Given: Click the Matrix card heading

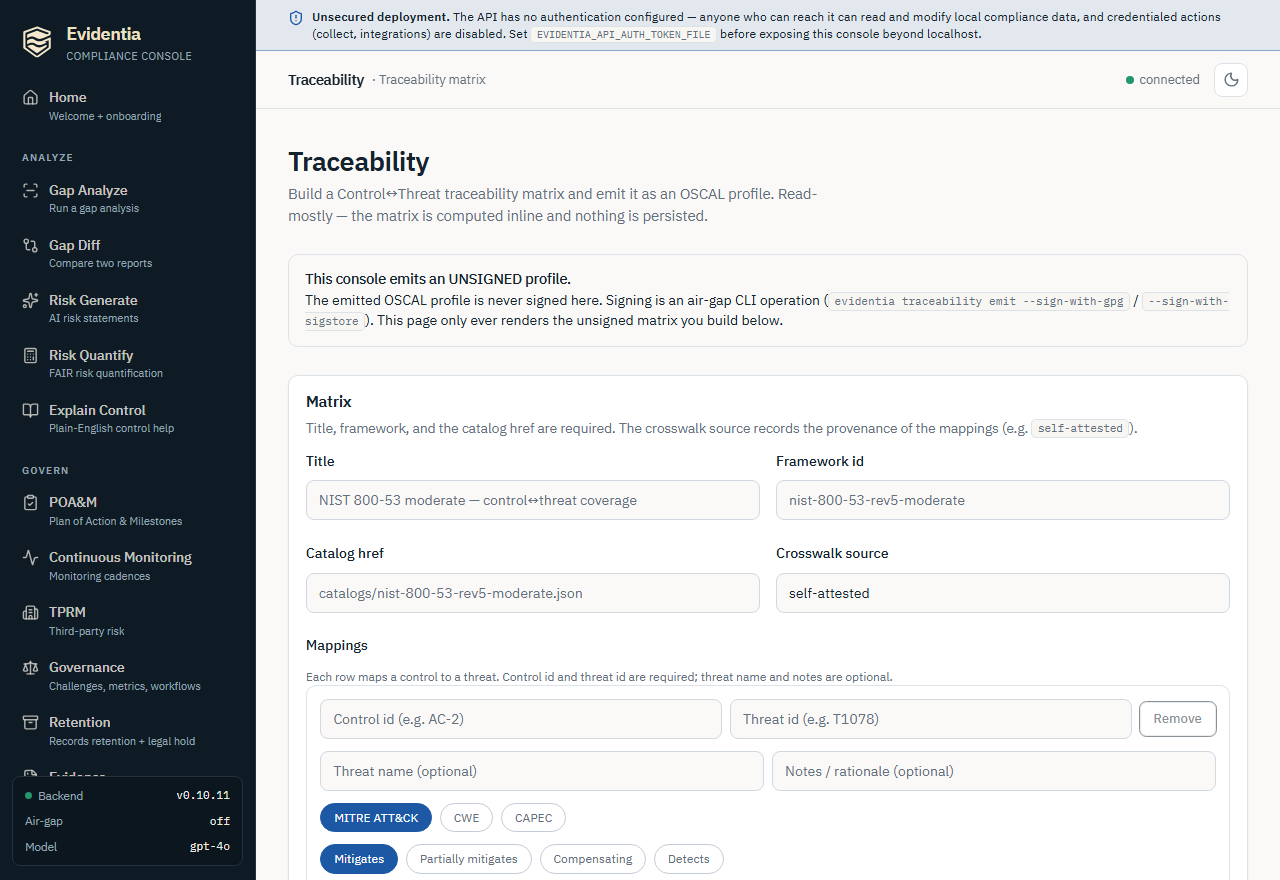Looking at the screenshot, I should (329, 402).
